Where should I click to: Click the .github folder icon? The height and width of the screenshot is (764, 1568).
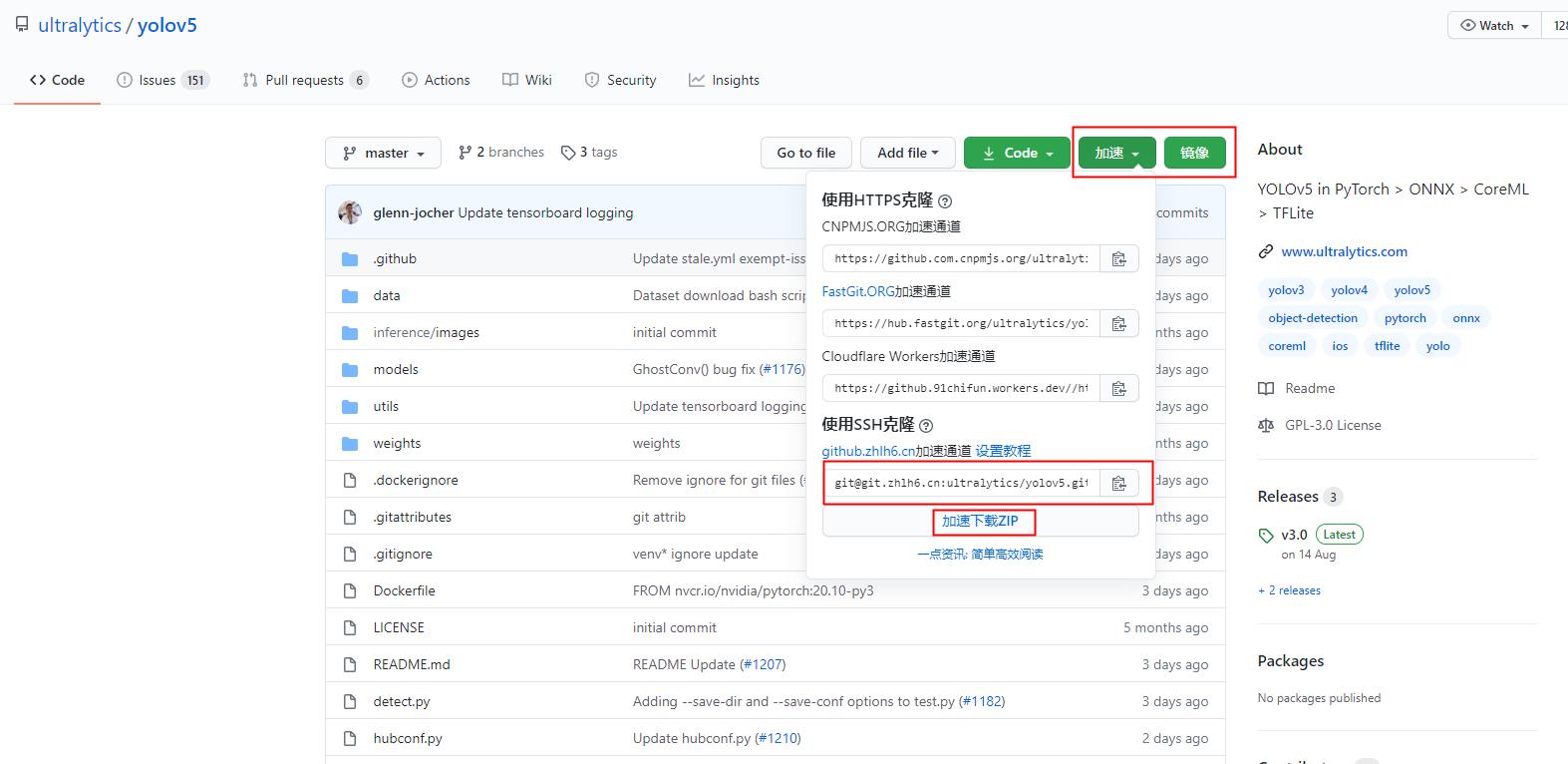pyautogui.click(x=350, y=258)
